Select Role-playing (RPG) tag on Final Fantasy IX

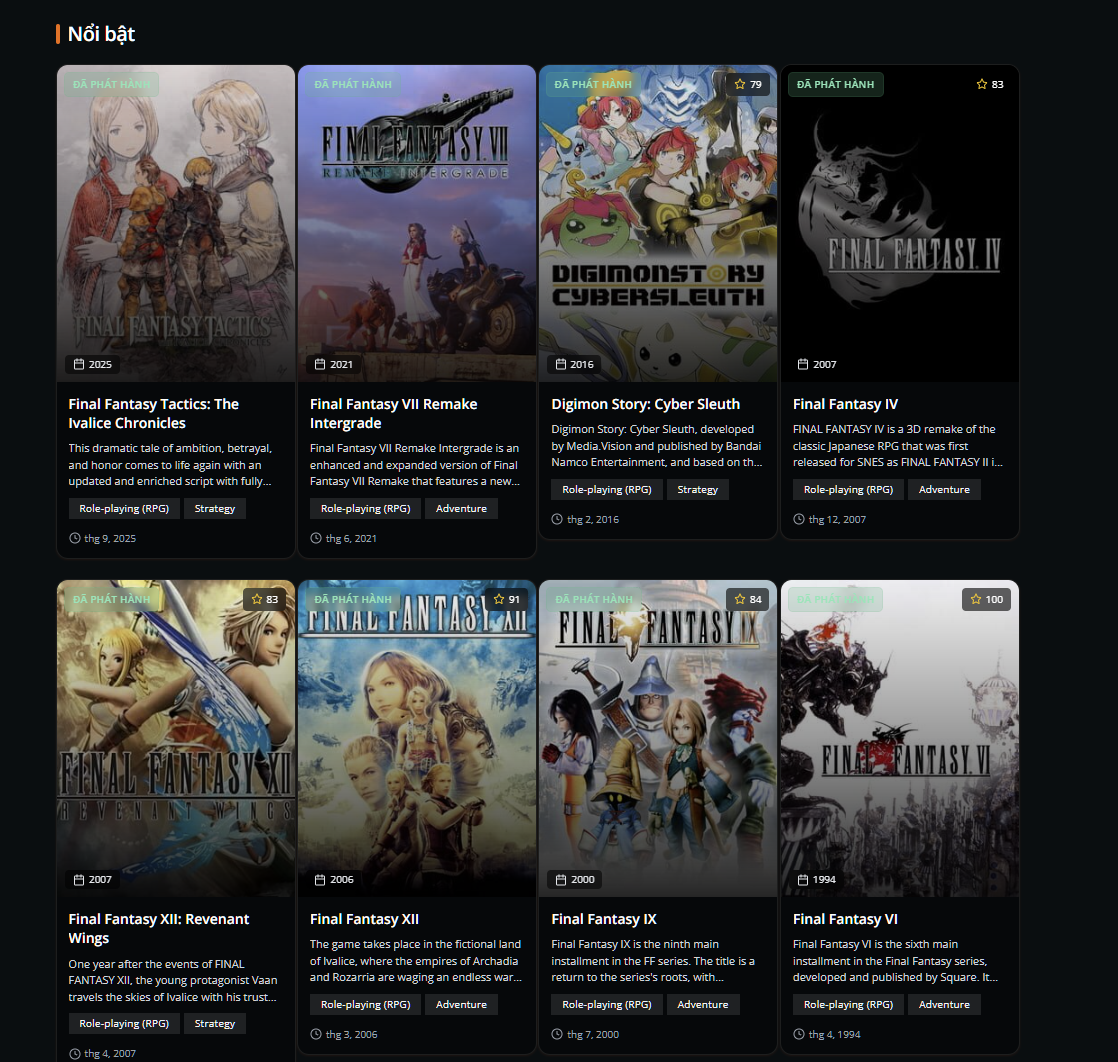pos(606,1005)
